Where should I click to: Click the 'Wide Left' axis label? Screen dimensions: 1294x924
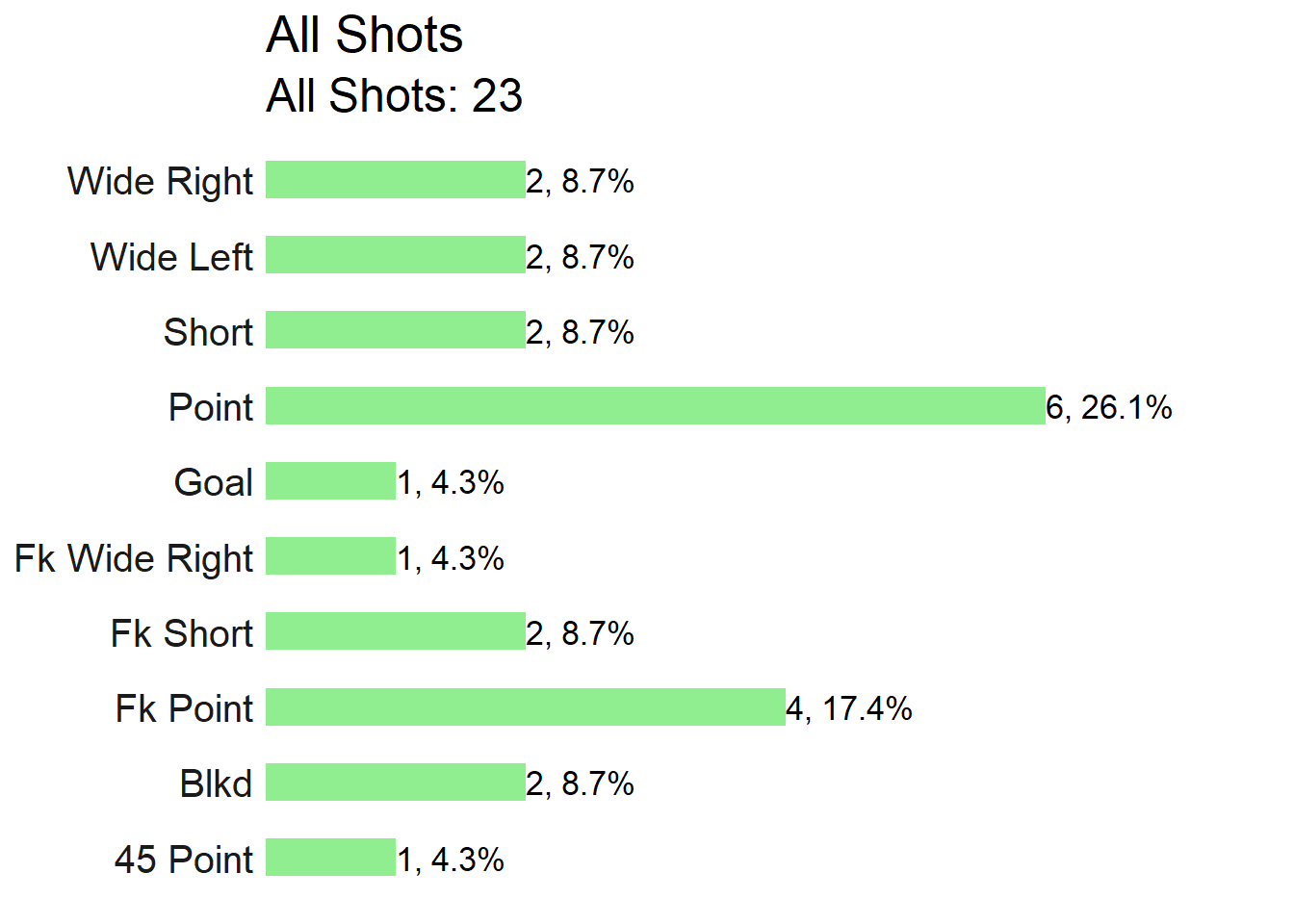[x=171, y=257]
